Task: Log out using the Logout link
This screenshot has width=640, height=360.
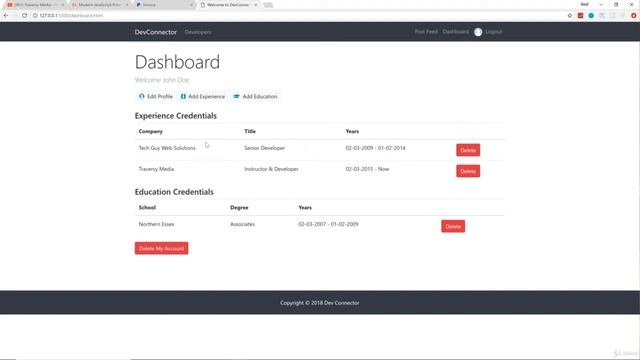Action: (x=493, y=31)
